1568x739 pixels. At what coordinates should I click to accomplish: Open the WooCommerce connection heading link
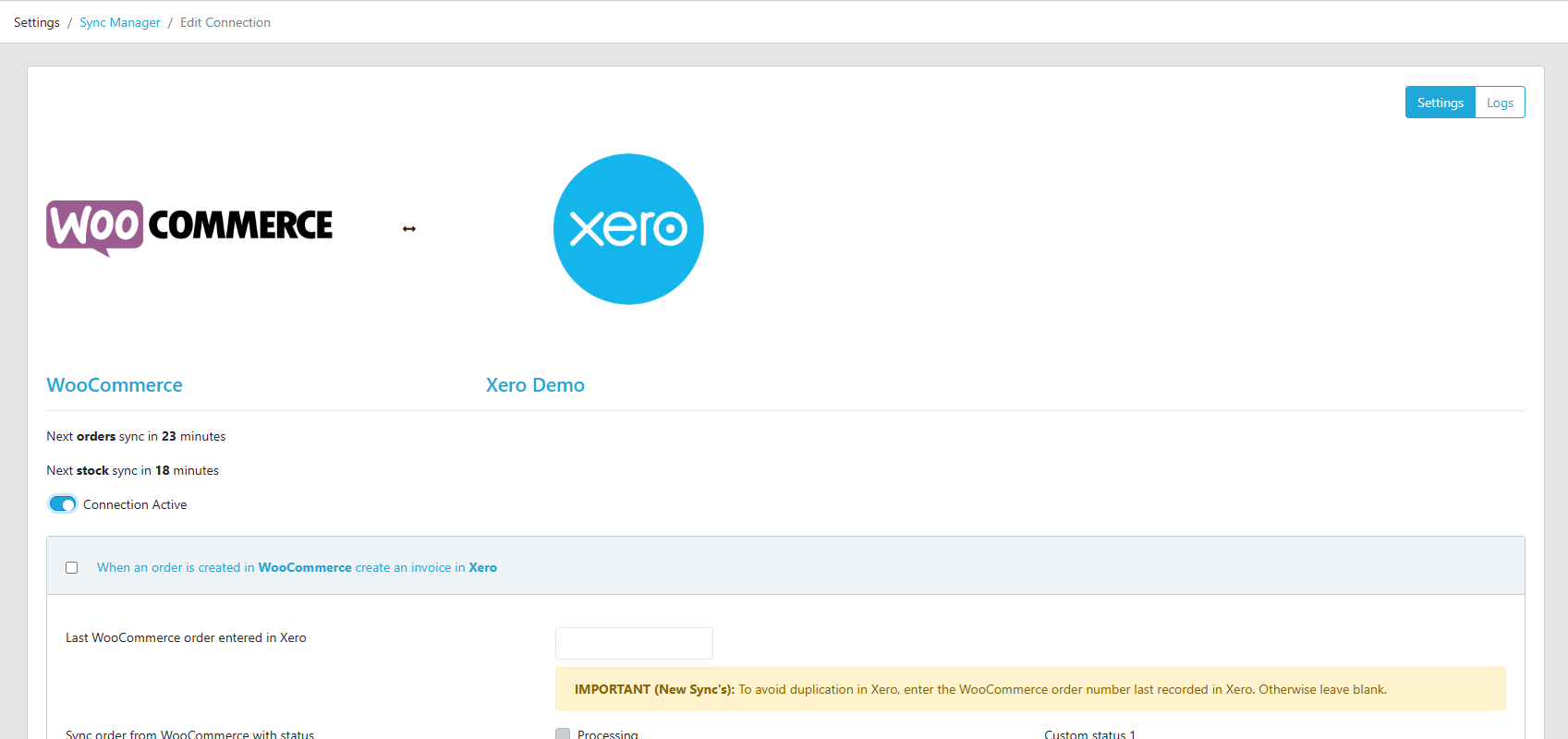tap(115, 385)
